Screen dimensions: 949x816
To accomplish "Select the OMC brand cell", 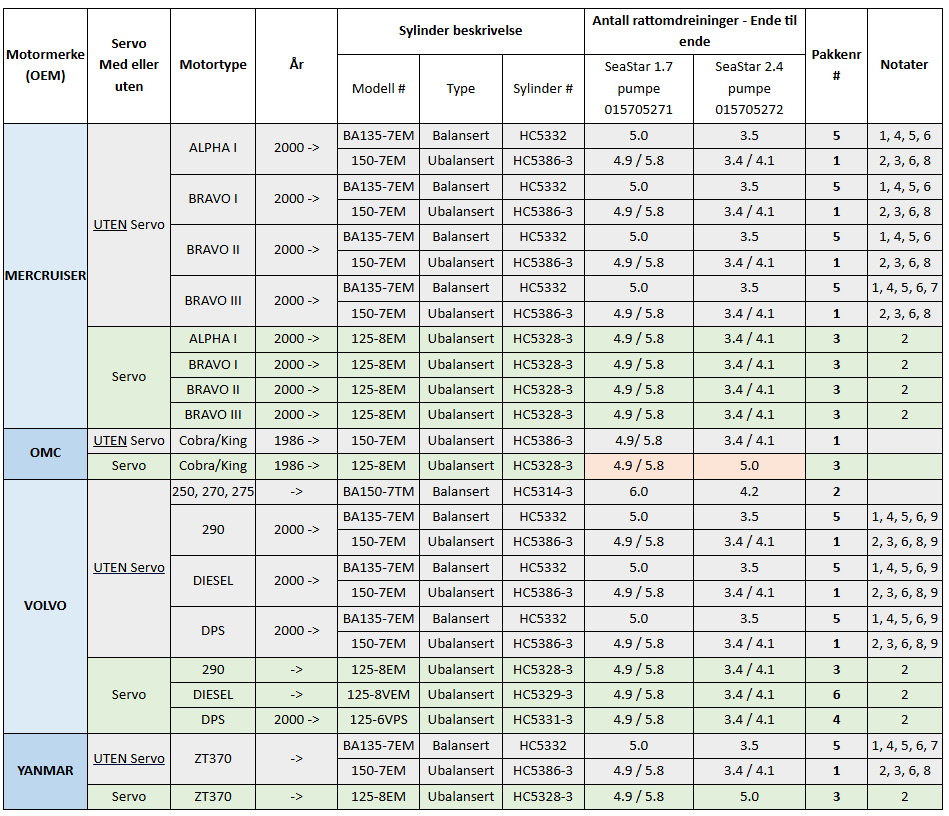I will point(45,453).
